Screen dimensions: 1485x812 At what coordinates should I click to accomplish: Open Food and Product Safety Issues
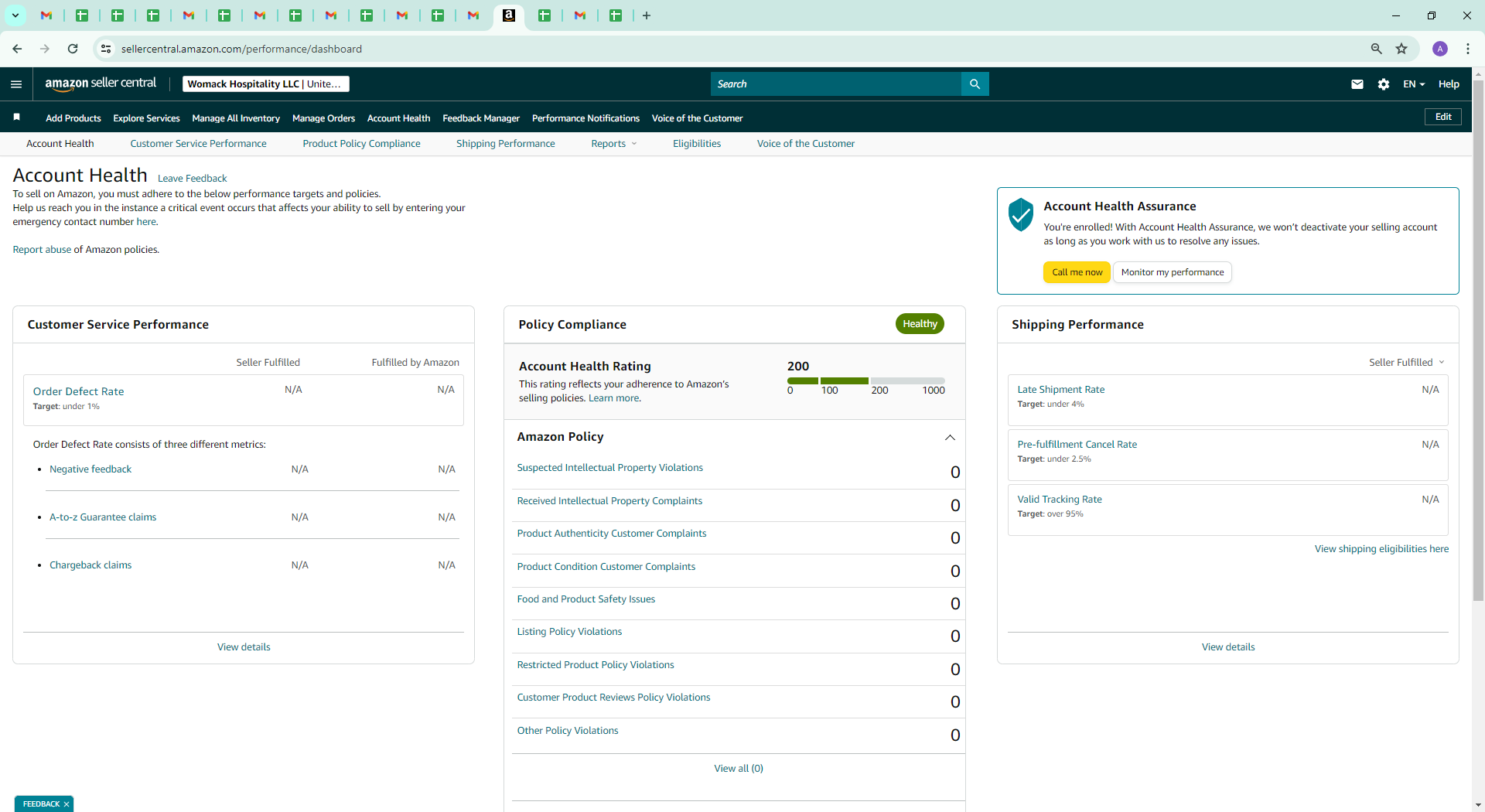coord(585,599)
